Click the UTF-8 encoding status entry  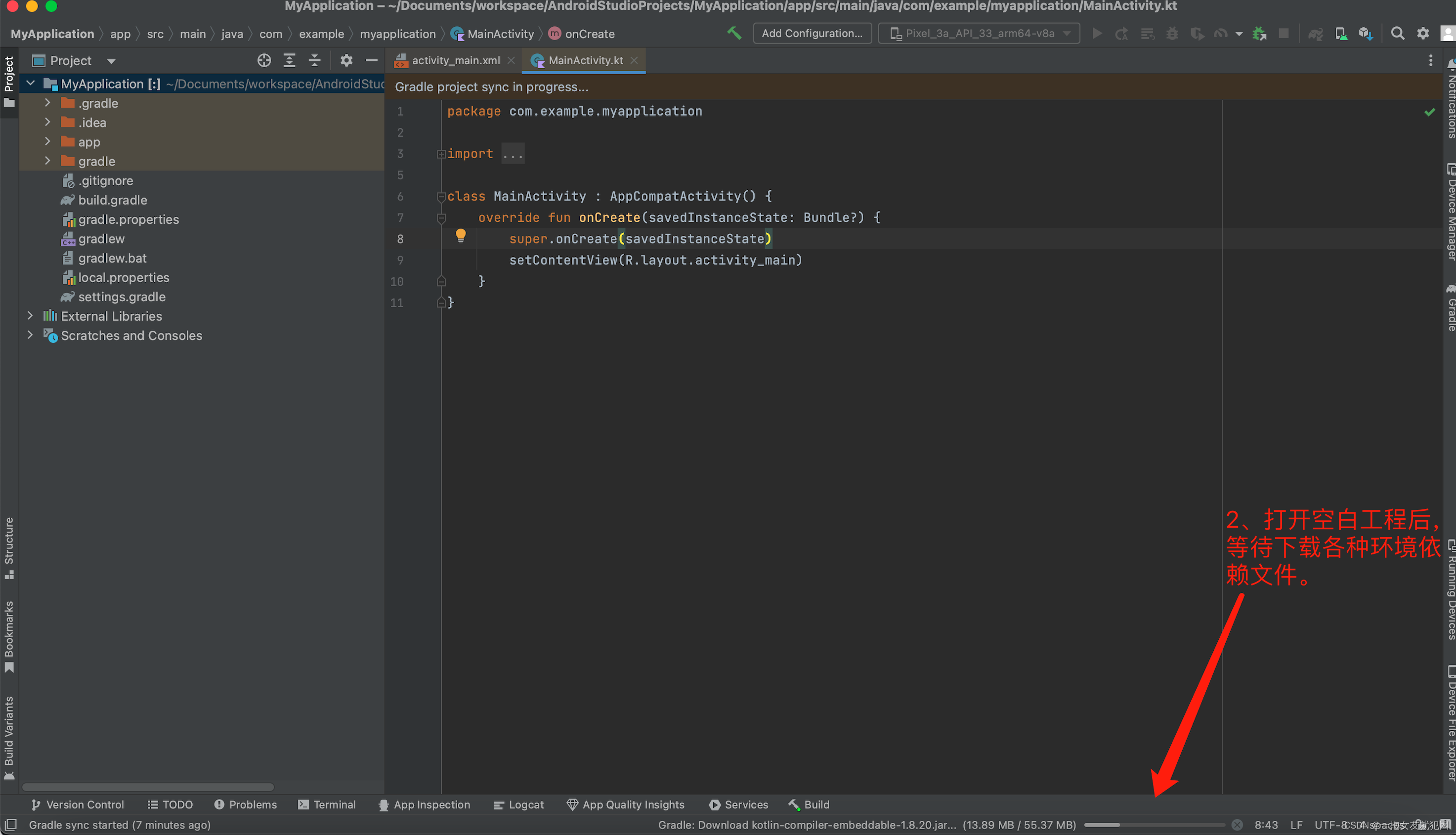coord(1330,825)
